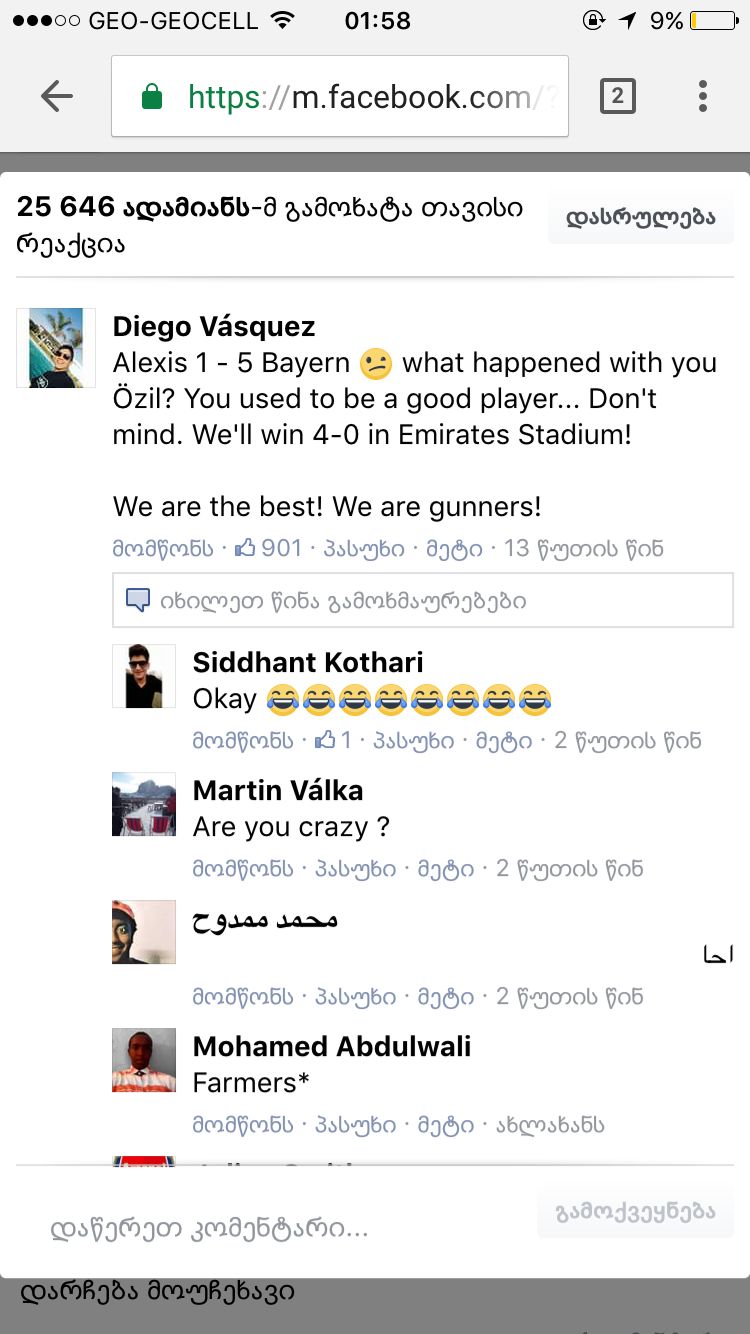Tap Martin Válka's avatar thumbnail
This screenshot has width=750, height=1334.
coord(144,804)
